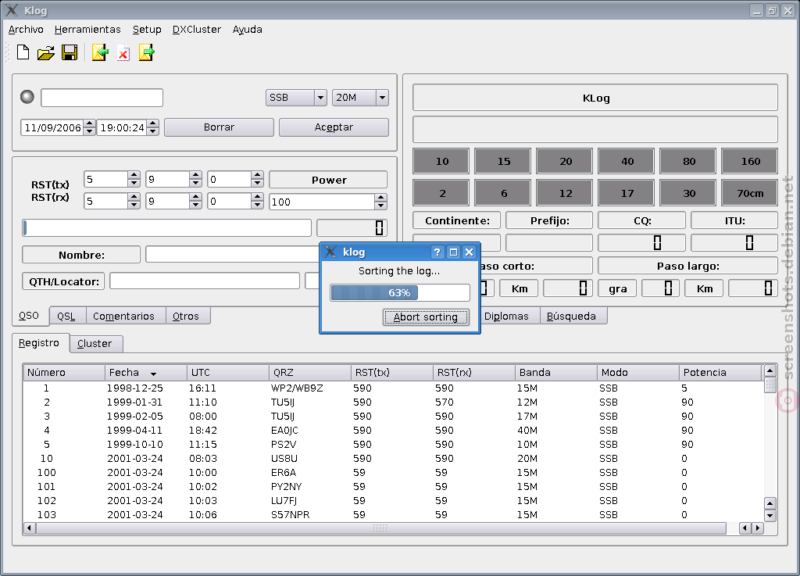Click the 2 band button
800x576 pixels.
coord(441,193)
